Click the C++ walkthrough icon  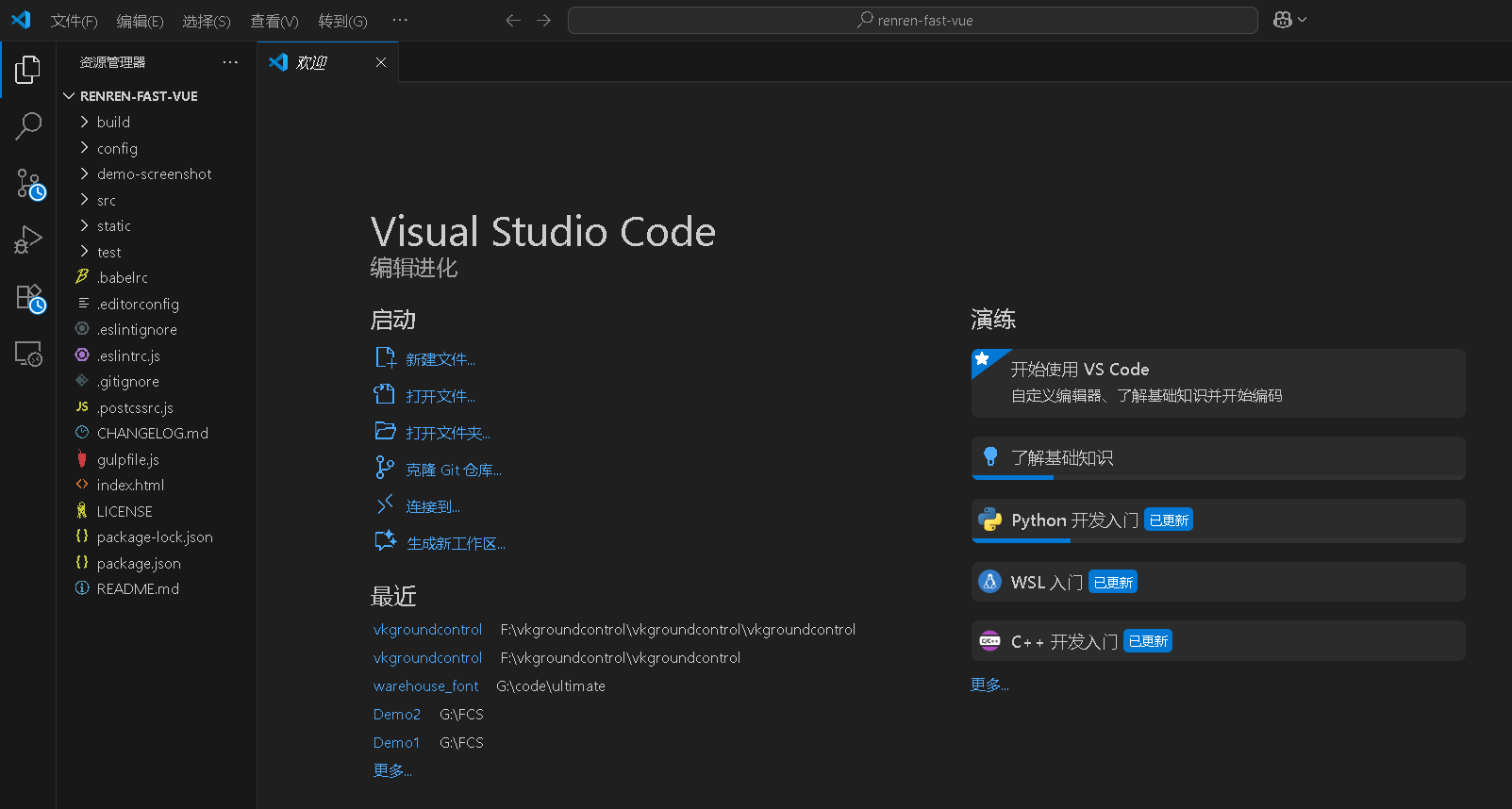[989, 641]
